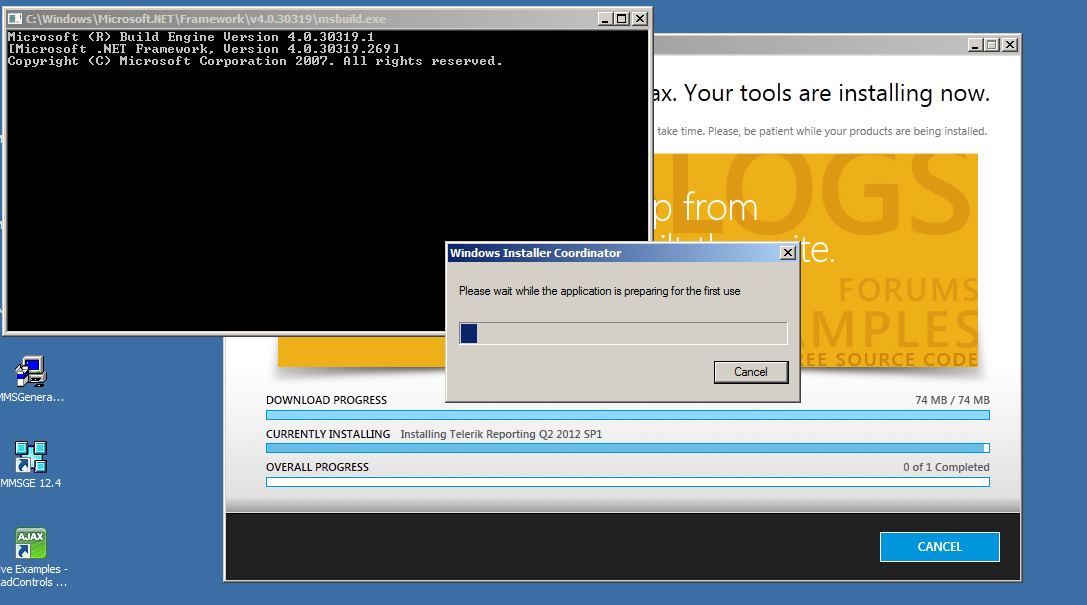This screenshot has width=1087, height=605.
Task: Cancel the Windows Installer Coordinator dialog
Action: pos(751,372)
